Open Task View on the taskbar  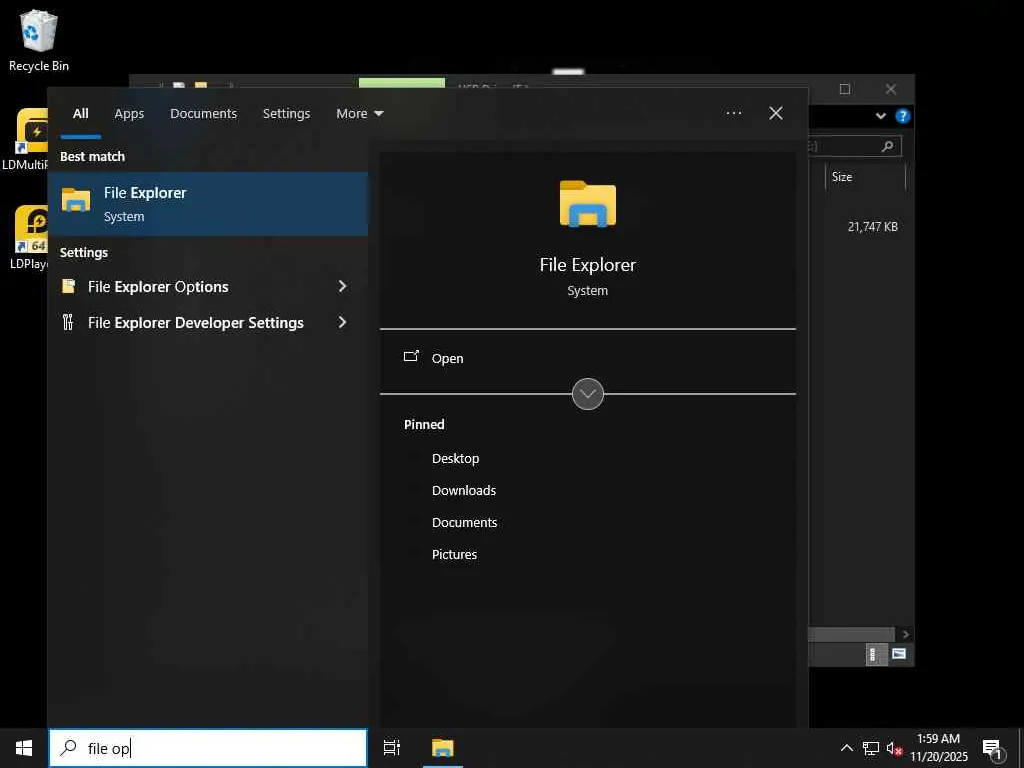click(392, 748)
